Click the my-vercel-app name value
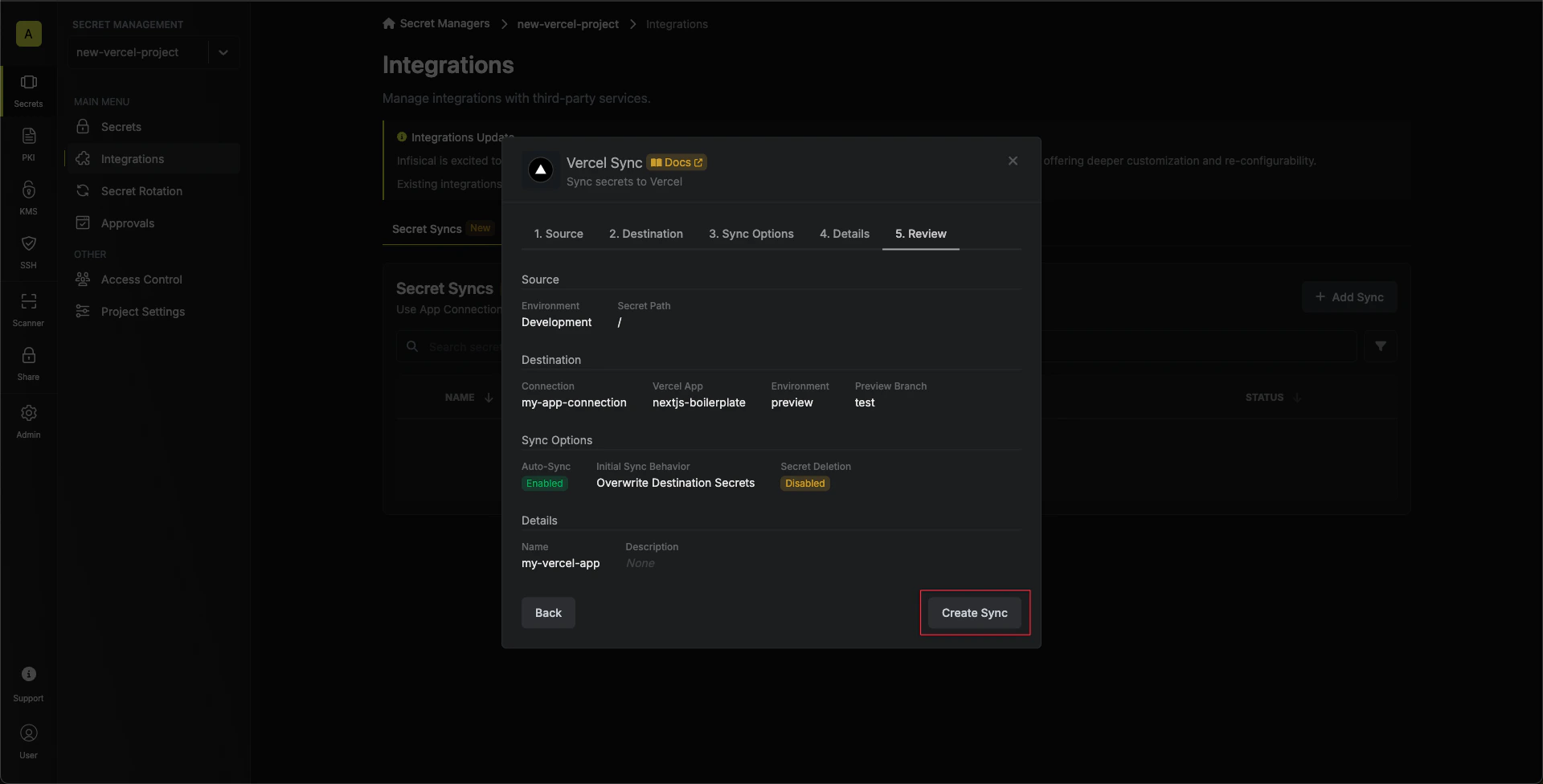The height and width of the screenshot is (784, 1543). (x=561, y=563)
